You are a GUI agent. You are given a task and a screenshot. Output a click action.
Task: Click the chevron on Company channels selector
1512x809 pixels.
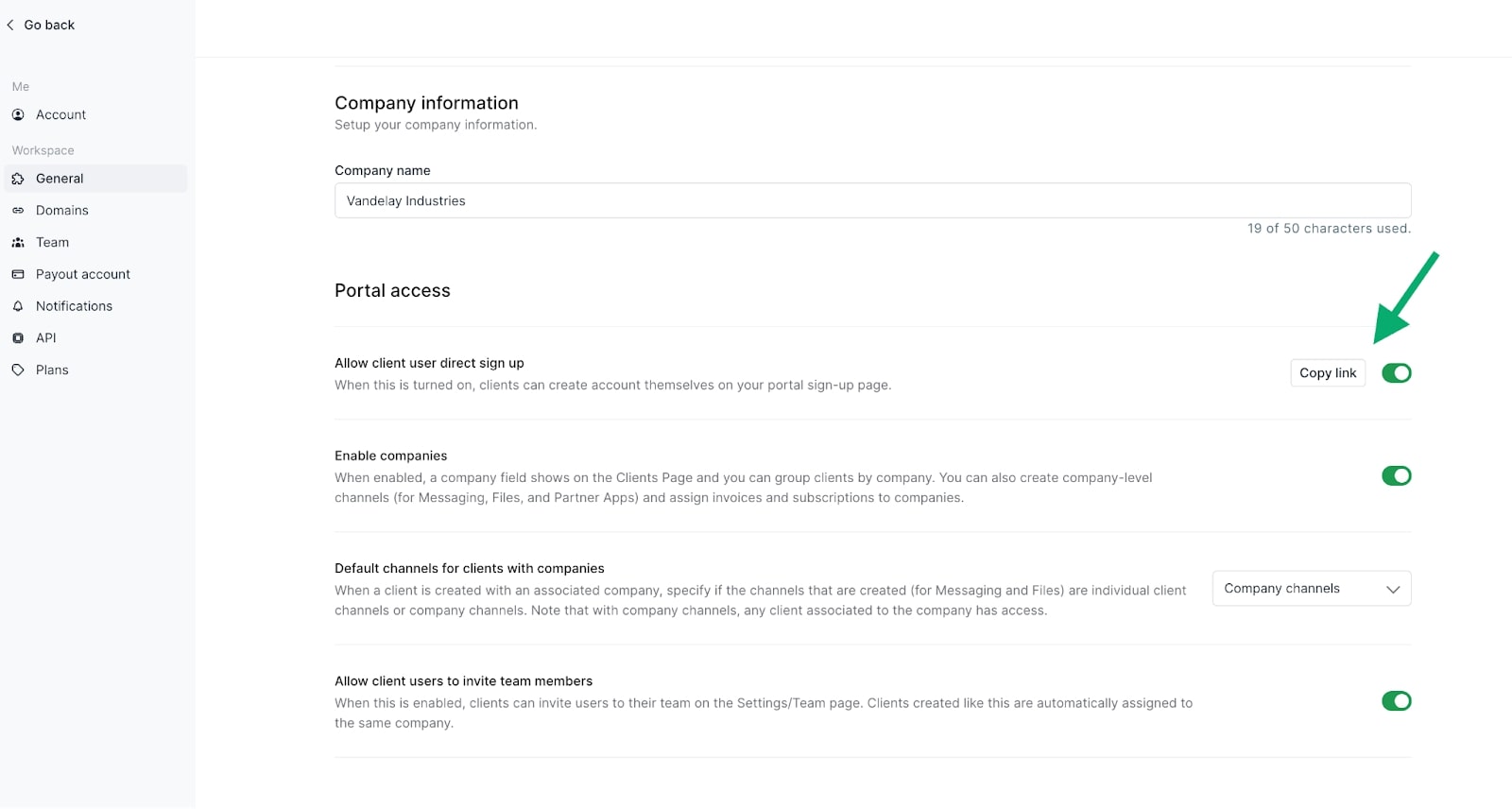(x=1392, y=588)
